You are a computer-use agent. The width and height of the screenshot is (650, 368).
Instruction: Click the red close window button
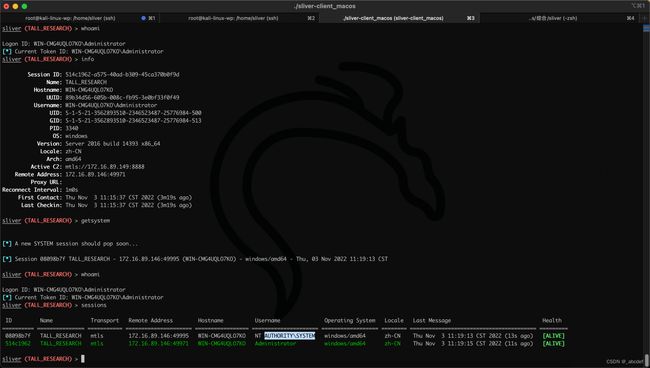point(6,6)
